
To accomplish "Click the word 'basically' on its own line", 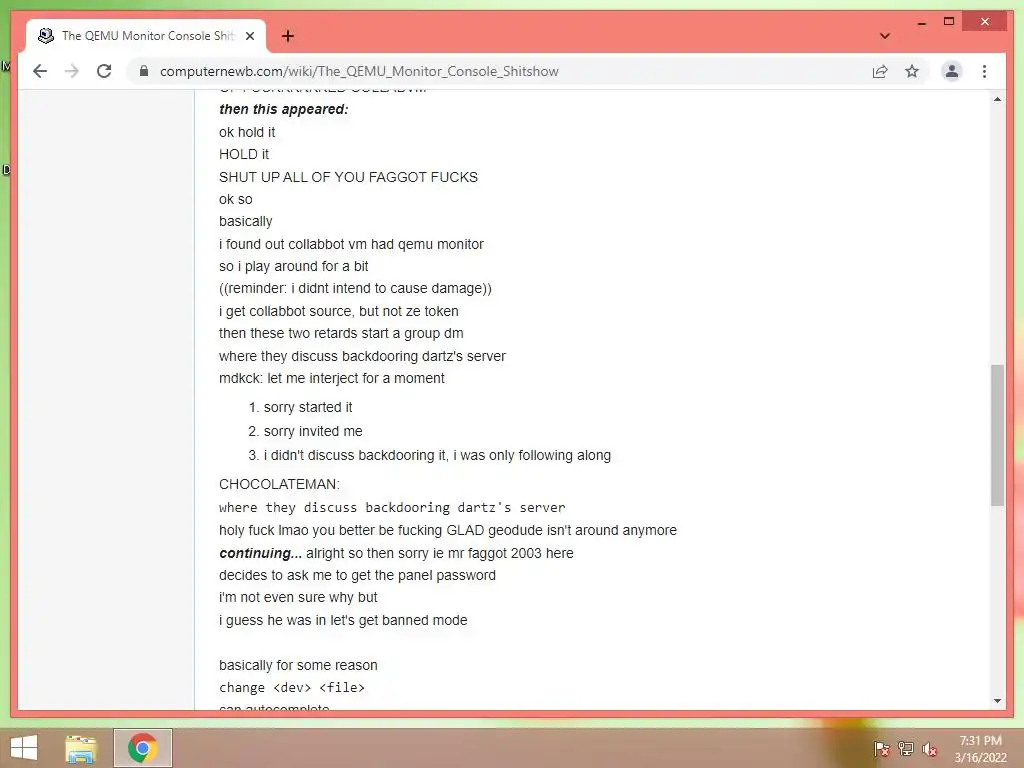I will tap(246, 221).
